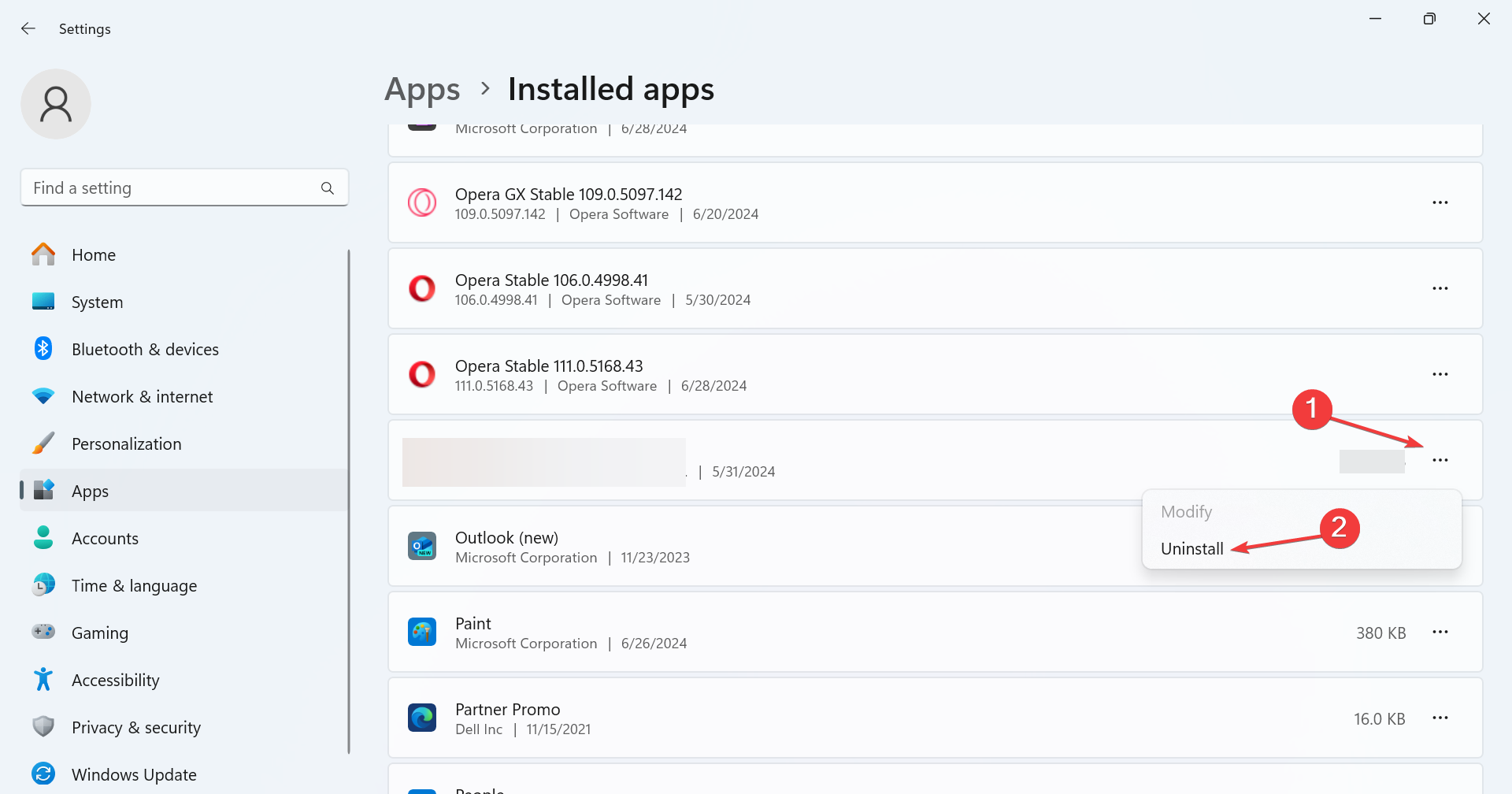Open more options for Partner Promo
Image resolution: width=1512 pixels, height=794 pixels.
click(1440, 718)
